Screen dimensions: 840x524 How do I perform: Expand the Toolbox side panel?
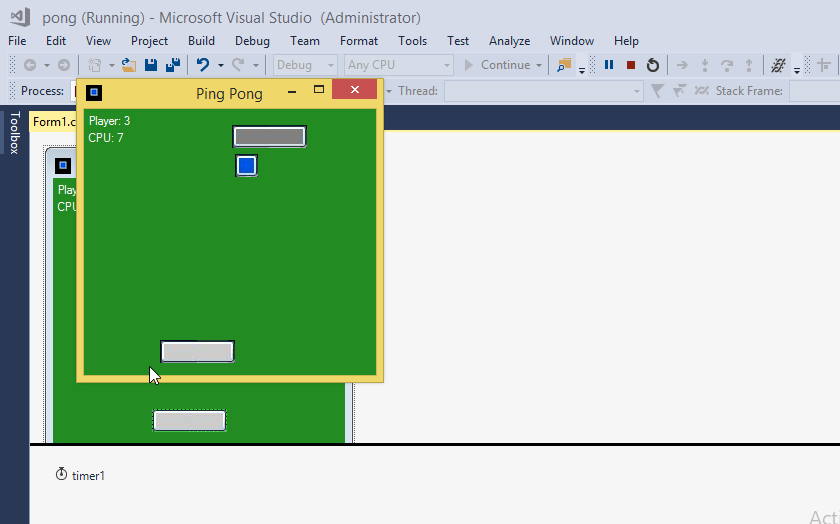tap(14, 133)
